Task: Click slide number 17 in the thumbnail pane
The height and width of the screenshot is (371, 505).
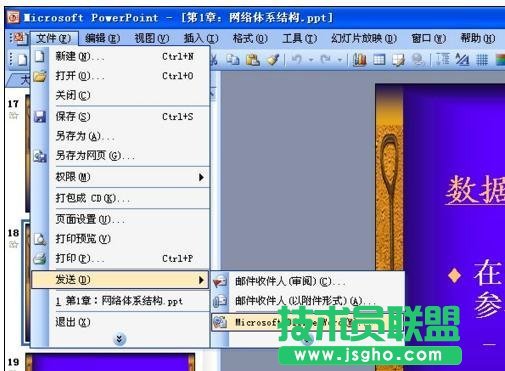Action: click(x=13, y=104)
